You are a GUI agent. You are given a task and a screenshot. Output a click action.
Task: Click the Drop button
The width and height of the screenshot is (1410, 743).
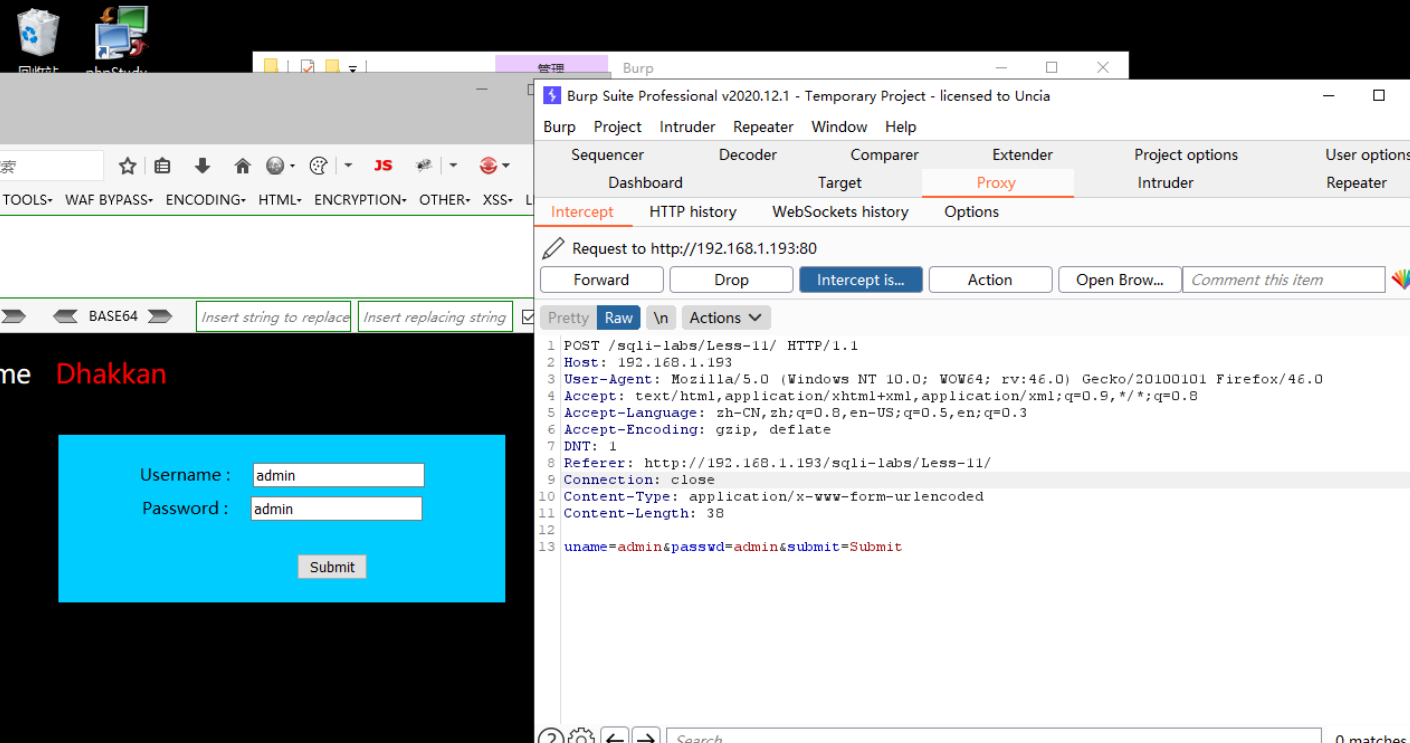point(731,280)
